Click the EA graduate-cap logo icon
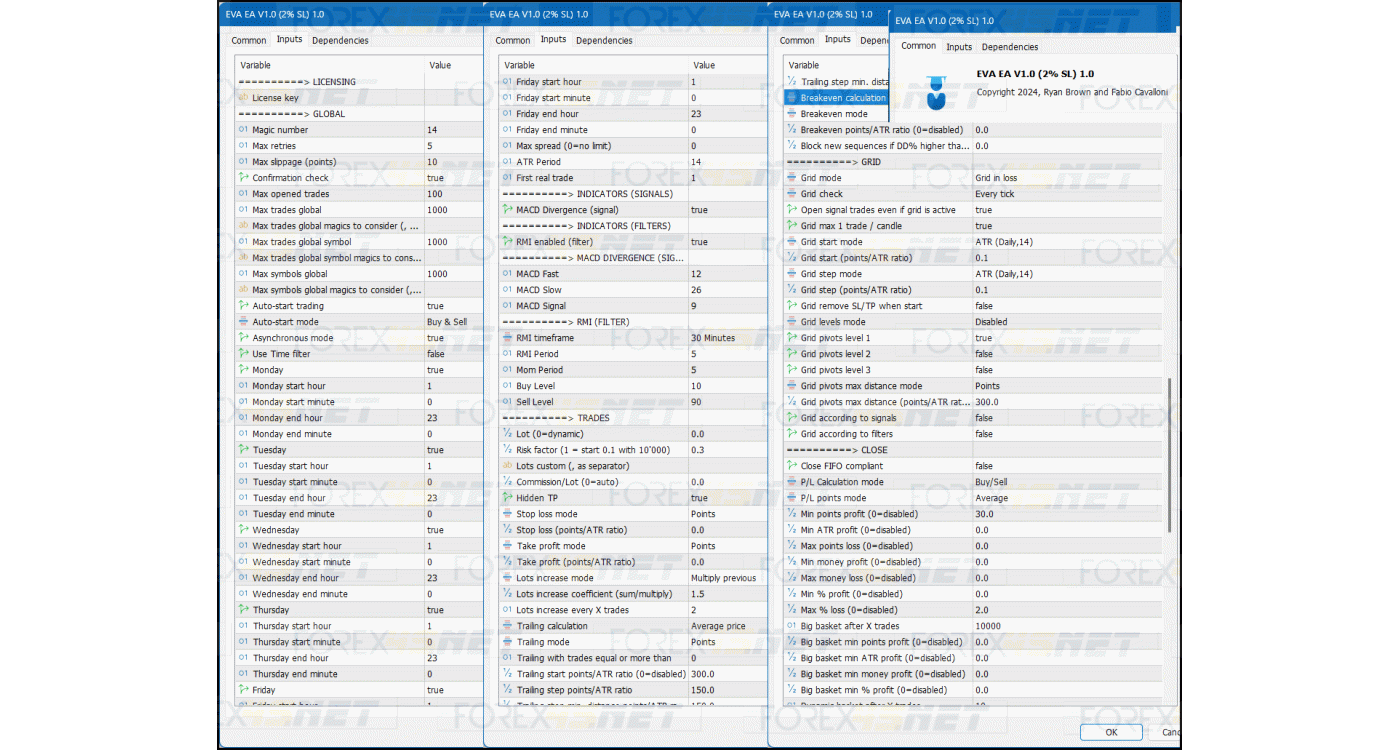 (936, 91)
